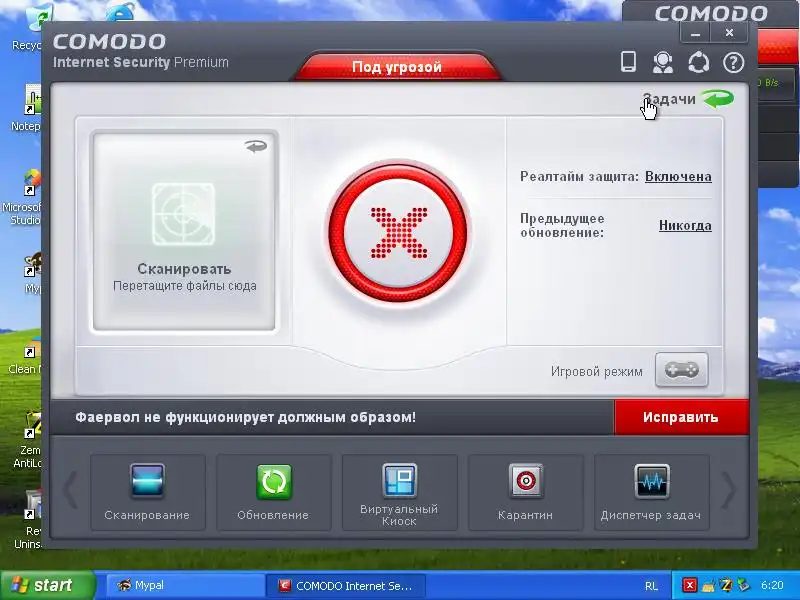Switch to Задачи view via green arrow
800x600 pixels.
click(x=718, y=98)
